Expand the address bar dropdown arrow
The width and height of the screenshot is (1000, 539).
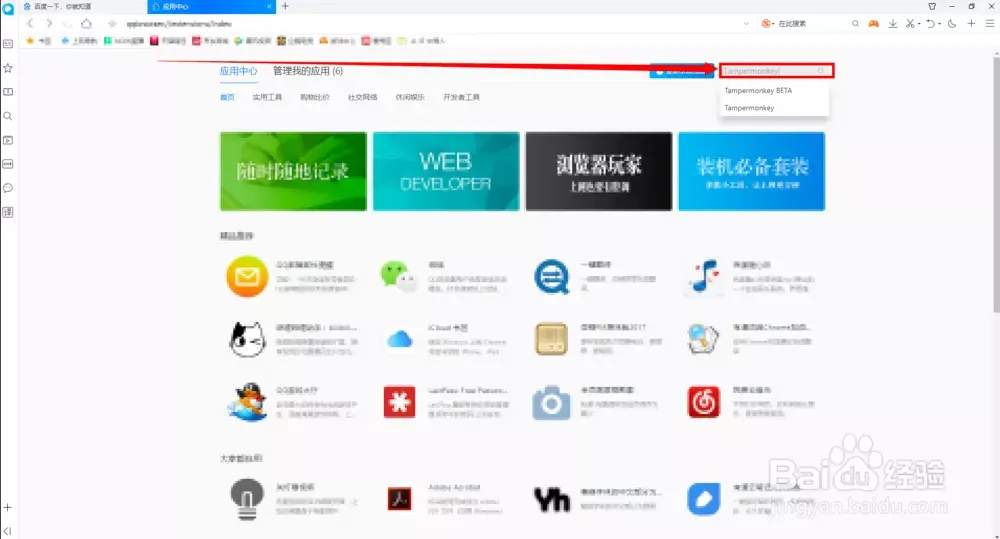(746, 24)
